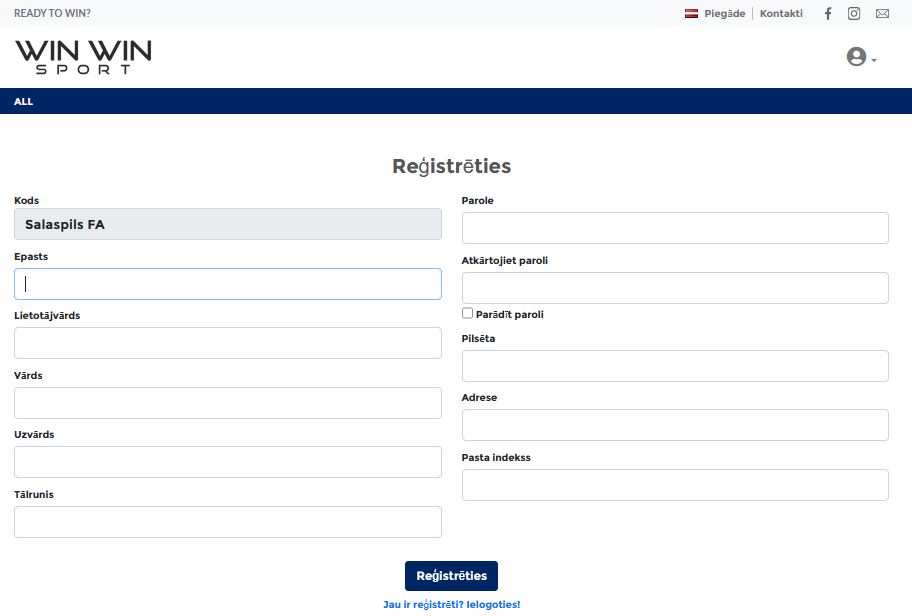Click into the Lietotājvārds field
The width and height of the screenshot is (912, 616).
(227, 343)
